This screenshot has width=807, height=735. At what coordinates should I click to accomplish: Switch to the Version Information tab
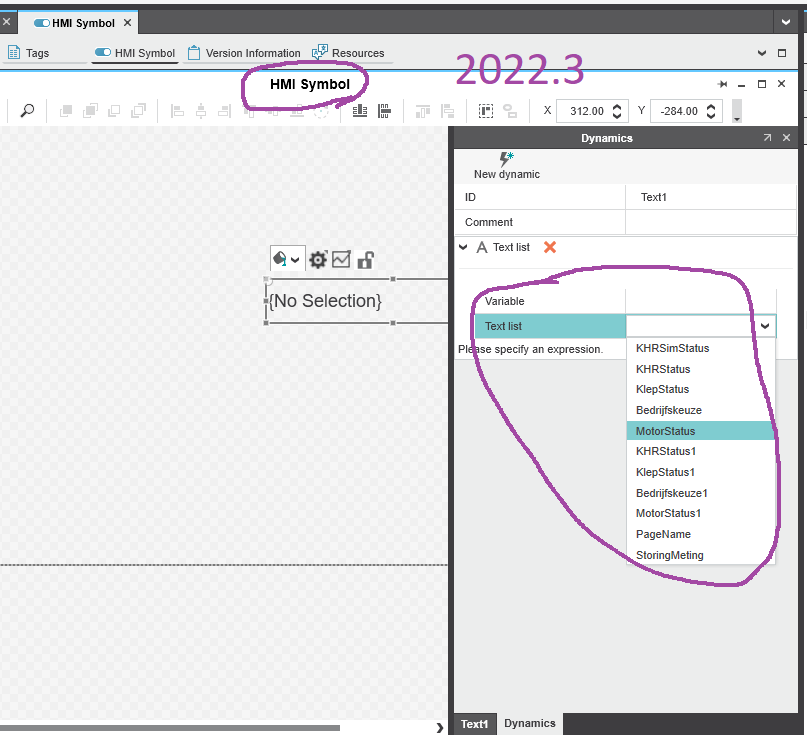tap(244, 53)
